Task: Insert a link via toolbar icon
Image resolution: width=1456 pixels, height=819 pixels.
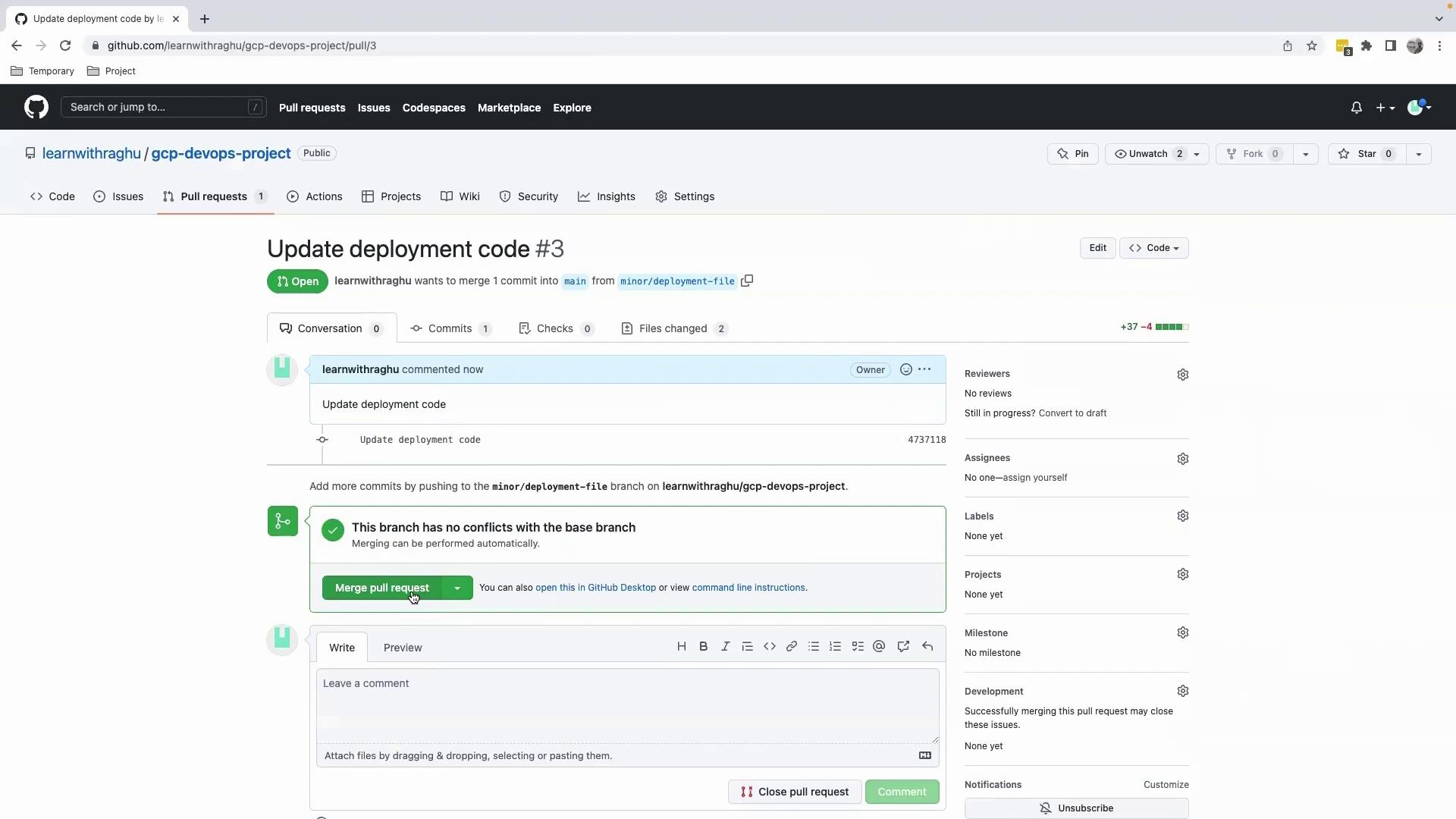Action: point(791,647)
